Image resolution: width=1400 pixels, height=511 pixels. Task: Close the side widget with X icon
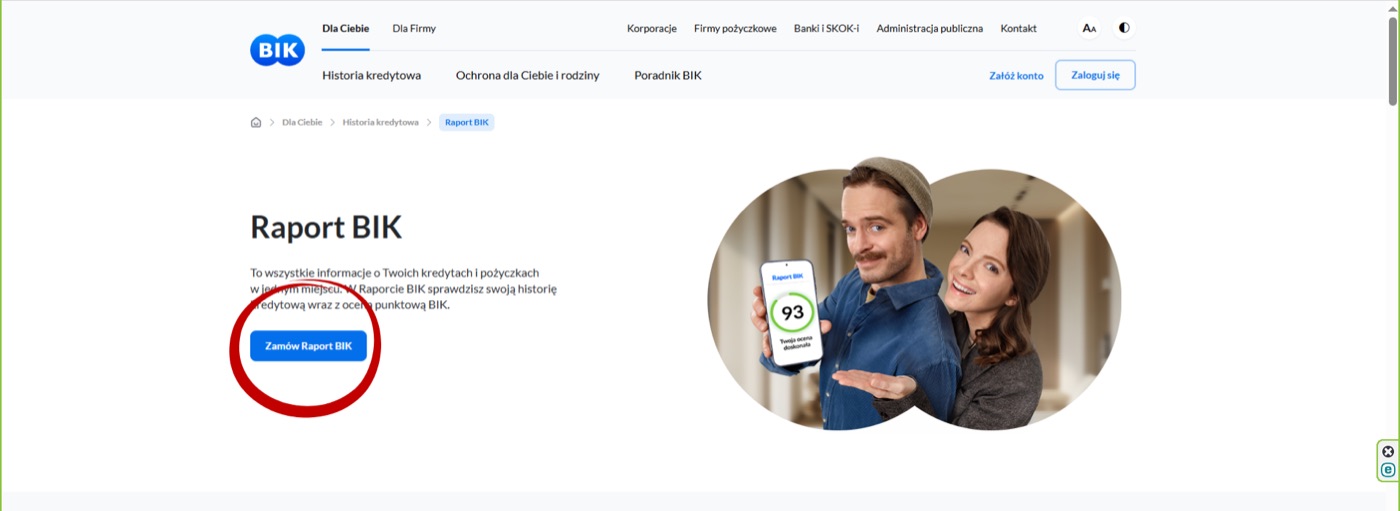(1388, 451)
